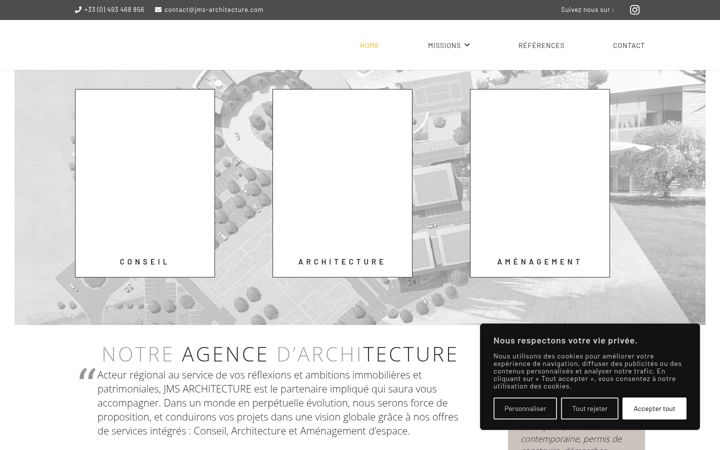Call the number +33 (0) 493 468 856
The height and width of the screenshot is (450, 720).
[114, 10]
